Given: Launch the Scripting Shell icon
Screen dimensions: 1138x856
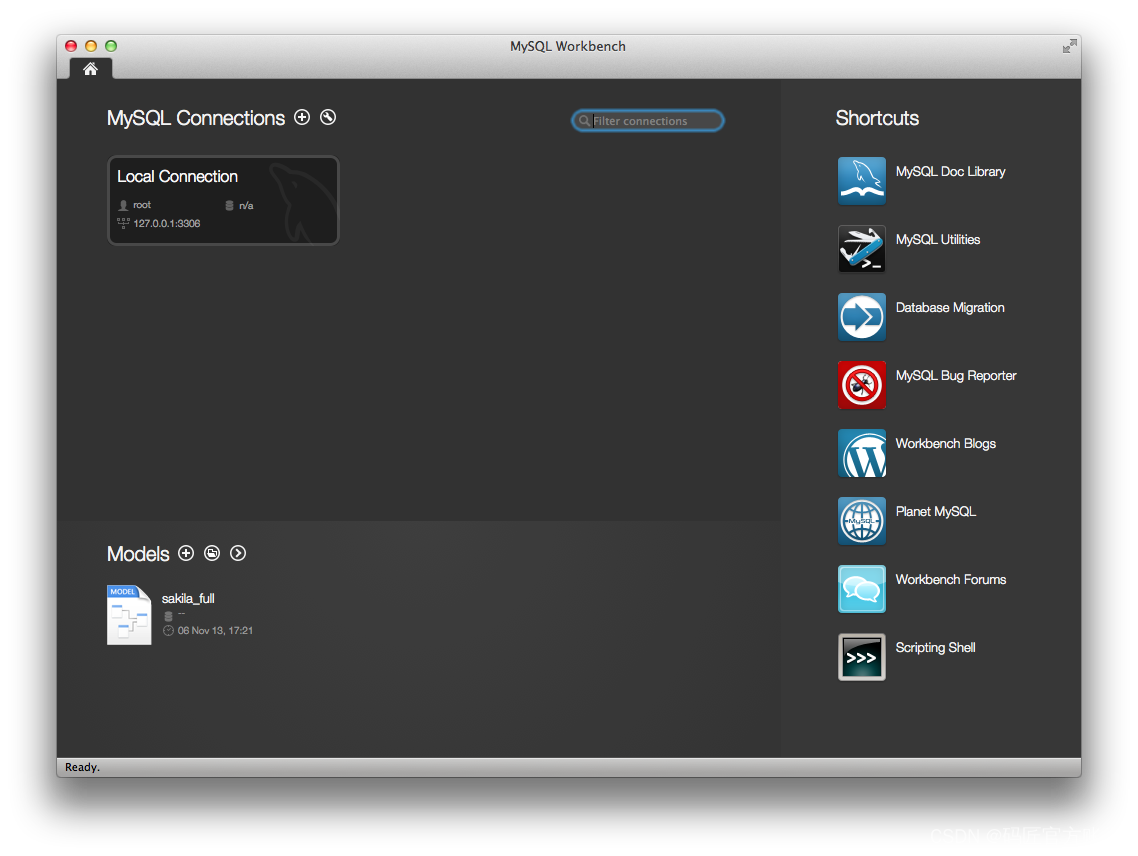Looking at the screenshot, I should (x=861, y=657).
